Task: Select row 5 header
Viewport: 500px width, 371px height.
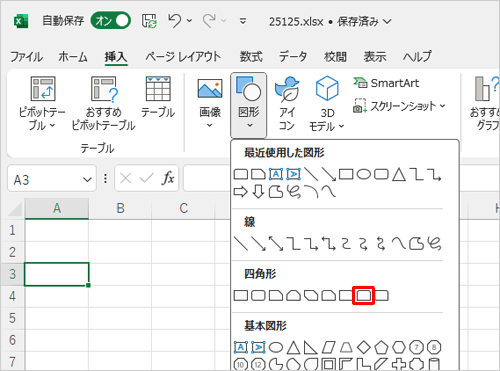Action: tap(12, 318)
